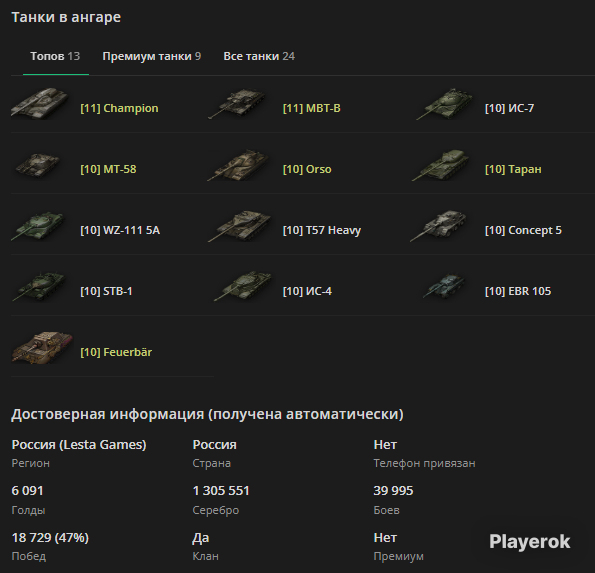Click the EBR 105 tank icon
Screen dimensions: 595x573
444,287
